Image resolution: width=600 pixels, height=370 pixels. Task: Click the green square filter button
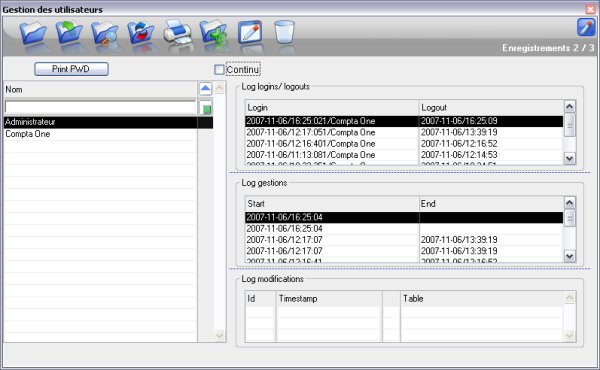(206, 109)
